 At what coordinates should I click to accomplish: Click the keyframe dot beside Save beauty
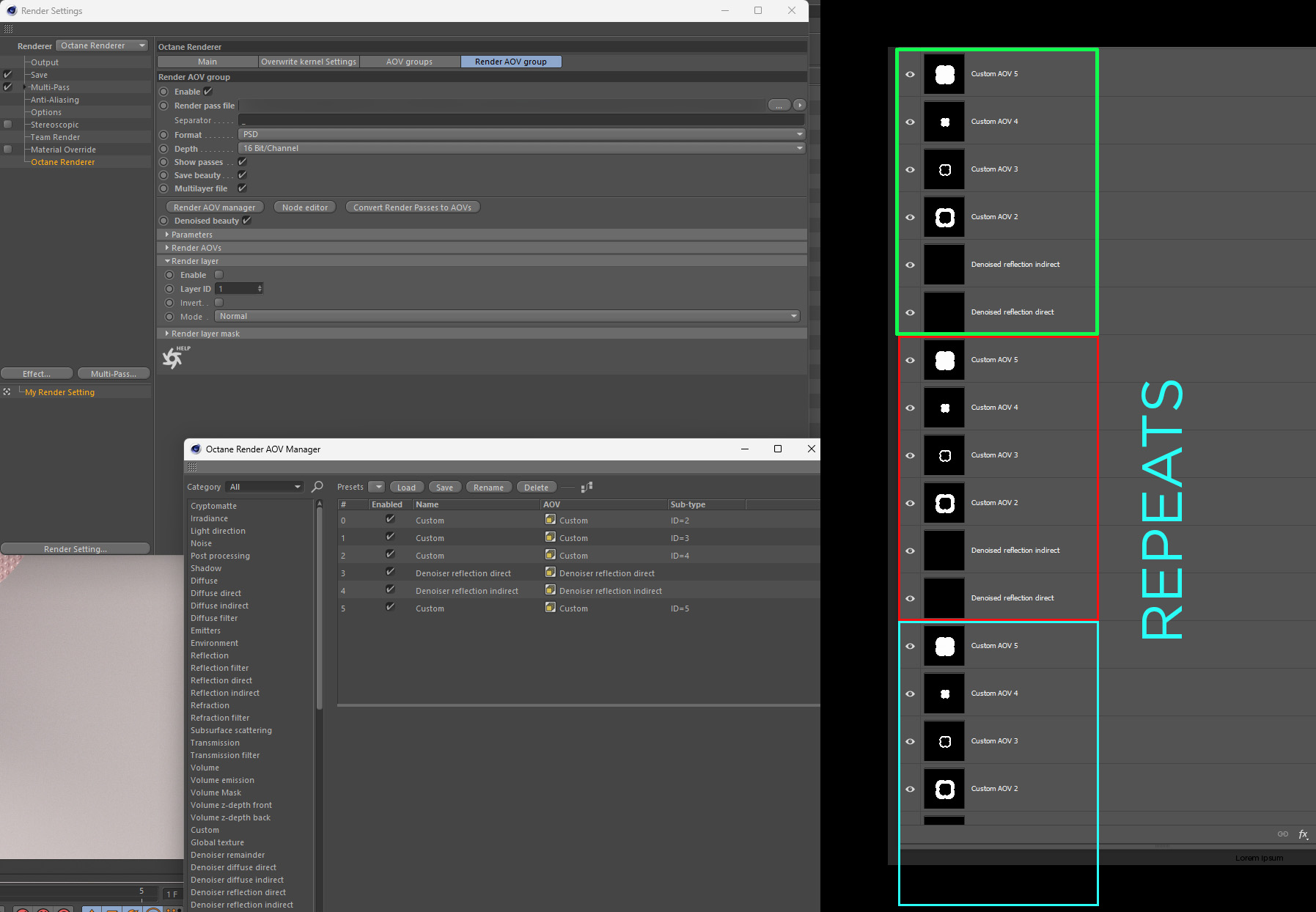(164, 175)
